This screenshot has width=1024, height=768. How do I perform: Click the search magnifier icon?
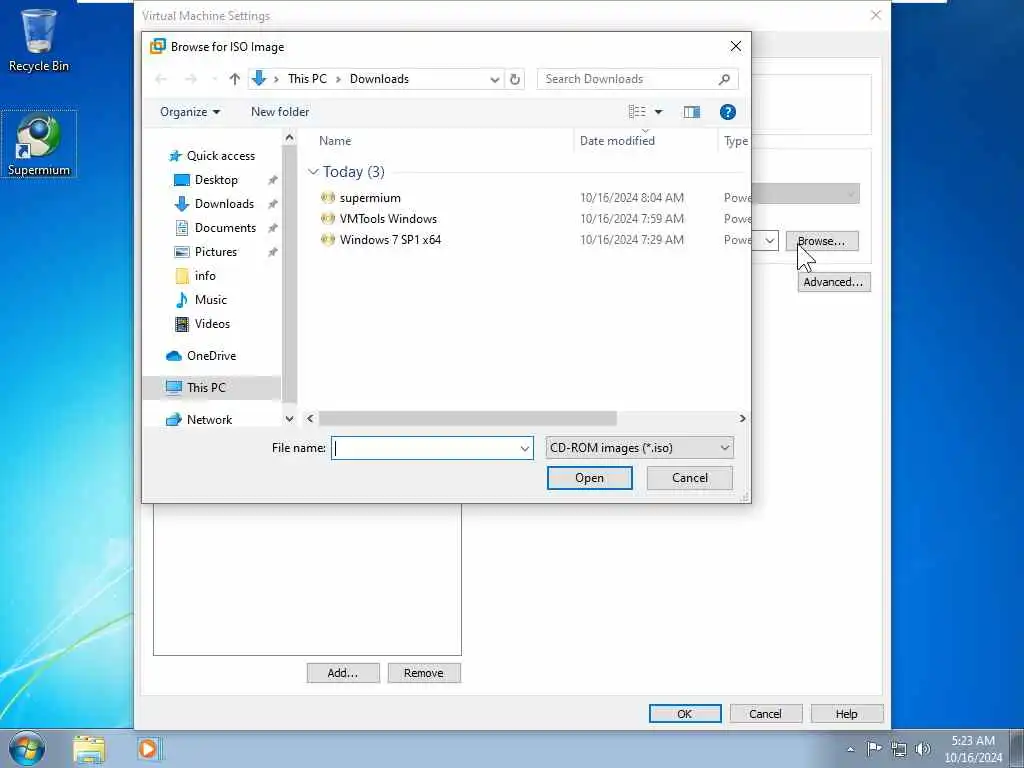(724, 79)
